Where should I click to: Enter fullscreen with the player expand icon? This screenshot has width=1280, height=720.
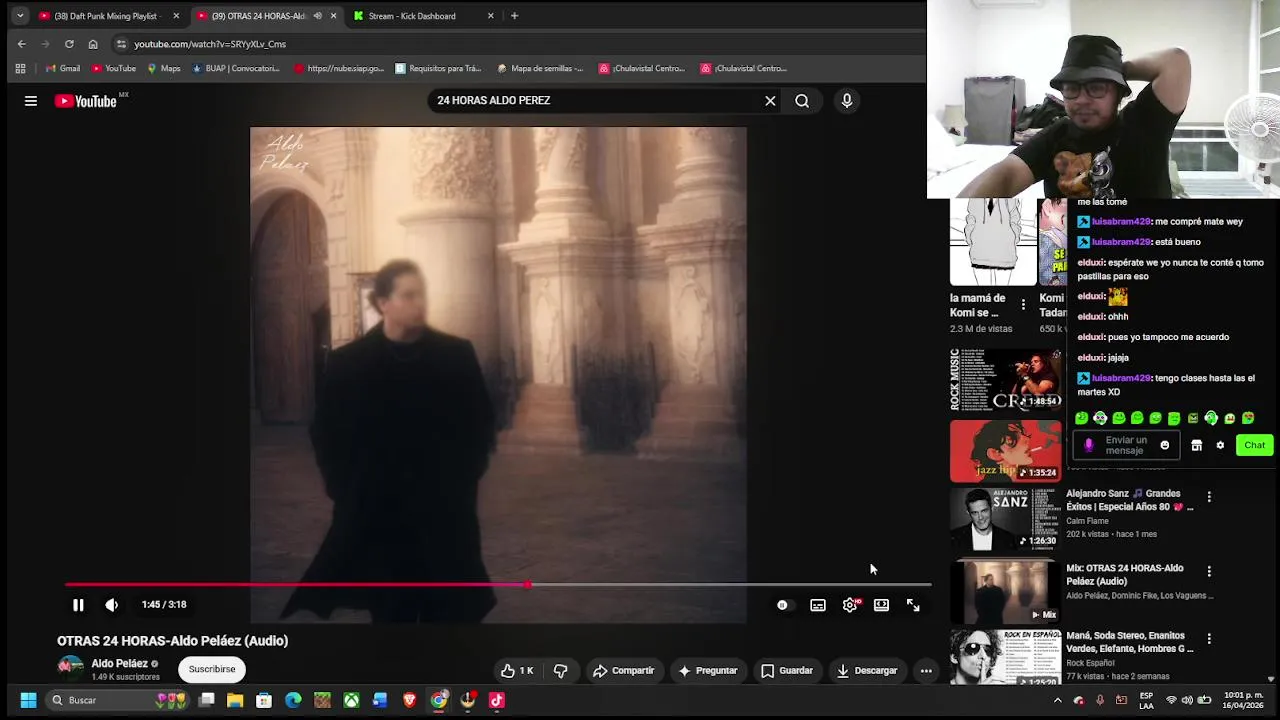(x=913, y=605)
